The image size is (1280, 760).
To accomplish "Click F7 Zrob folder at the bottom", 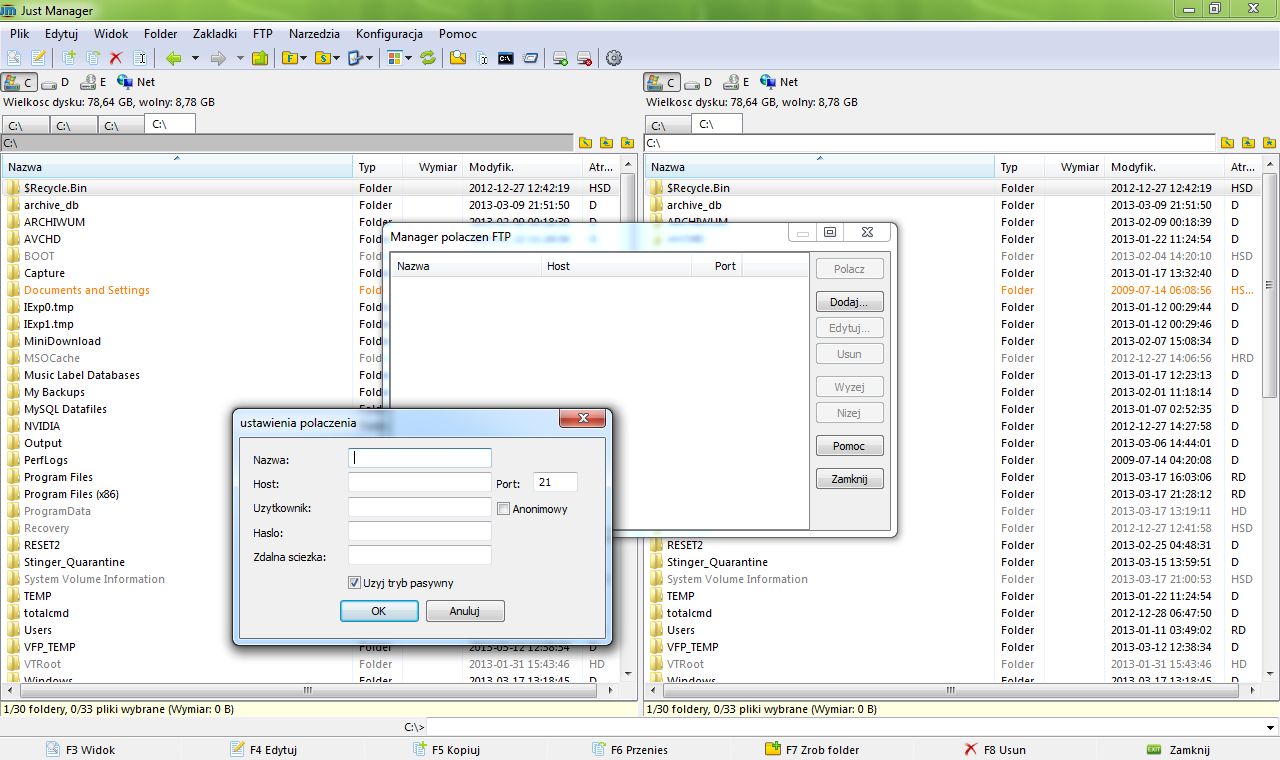I will point(812,749).
